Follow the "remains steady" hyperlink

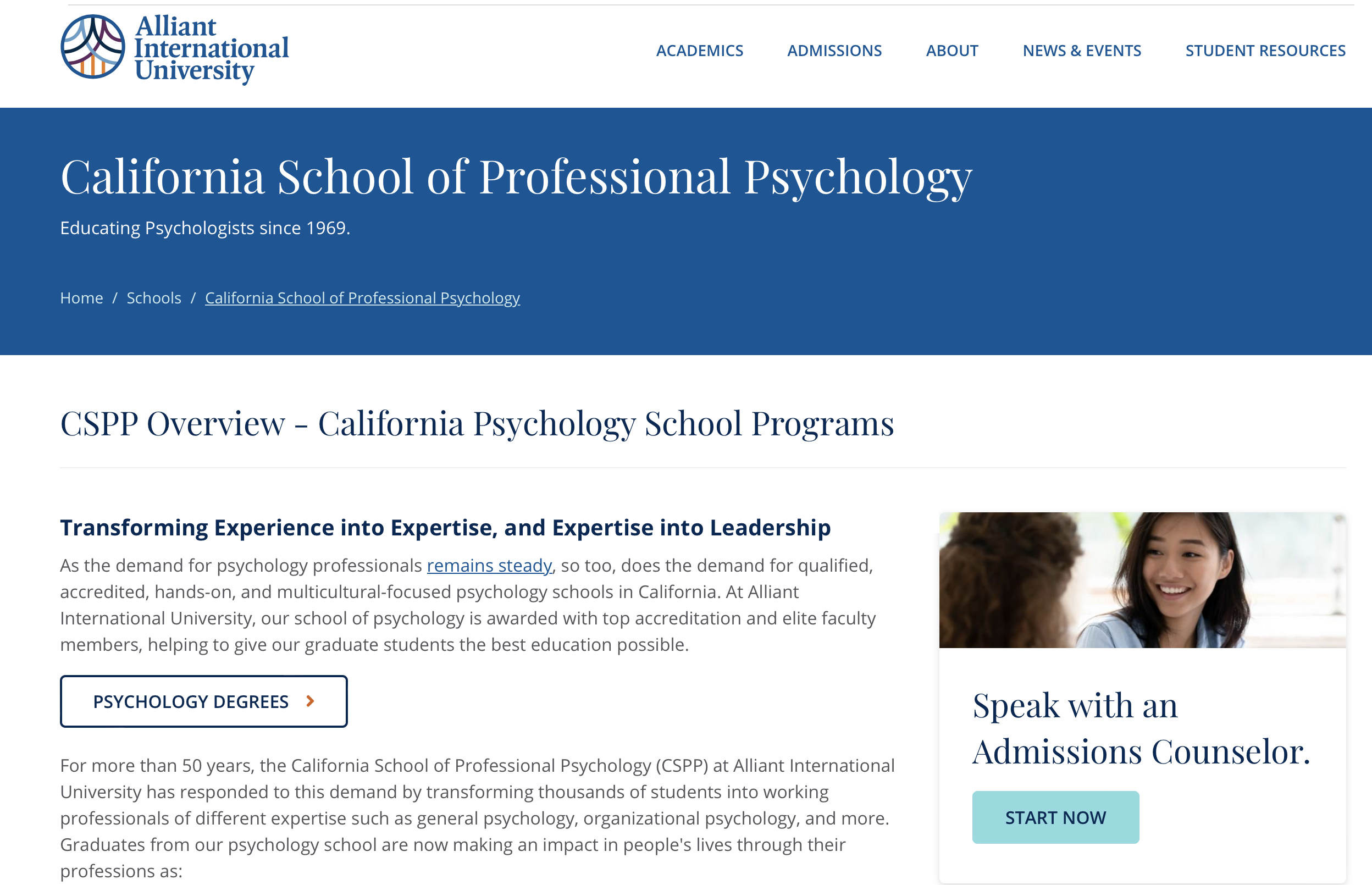pyautogui.click(x=489, y=566)
